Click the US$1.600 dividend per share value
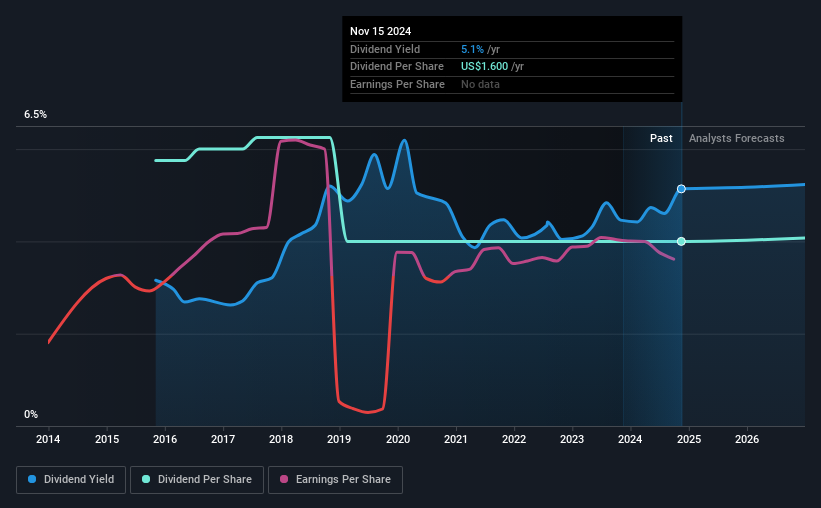 [x=484, y=67]
